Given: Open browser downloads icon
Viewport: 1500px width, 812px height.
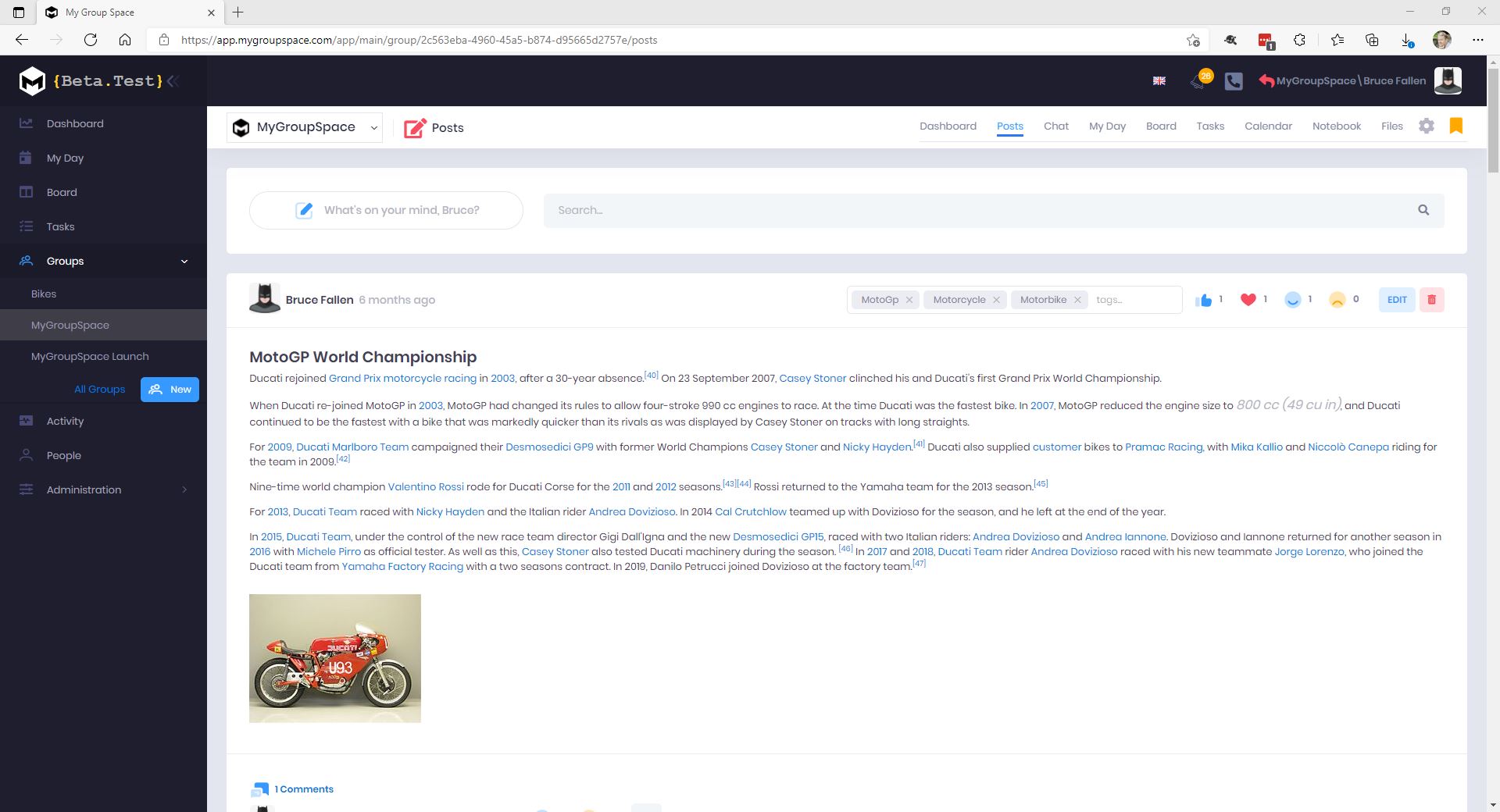Looking at the screenshot, I should pyautogui.click(x=1406, y=40).
